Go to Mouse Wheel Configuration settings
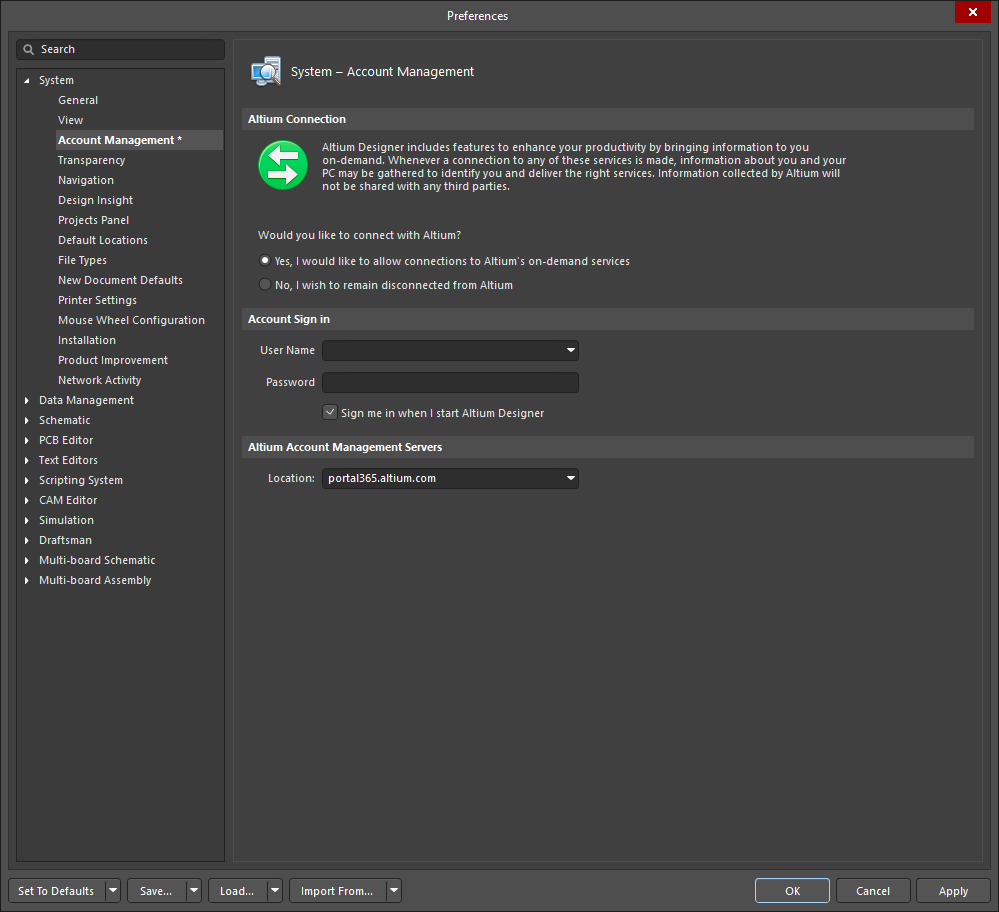The image size is (999, 912). tap(131, 320)
